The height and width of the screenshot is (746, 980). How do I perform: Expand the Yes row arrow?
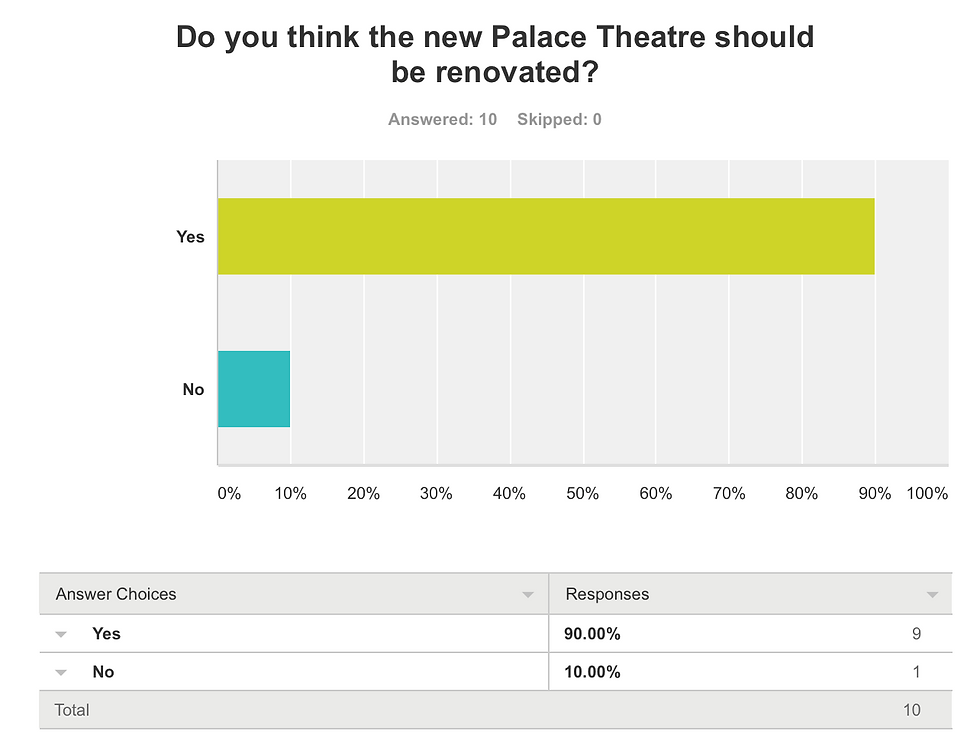[x=61, y=634]
